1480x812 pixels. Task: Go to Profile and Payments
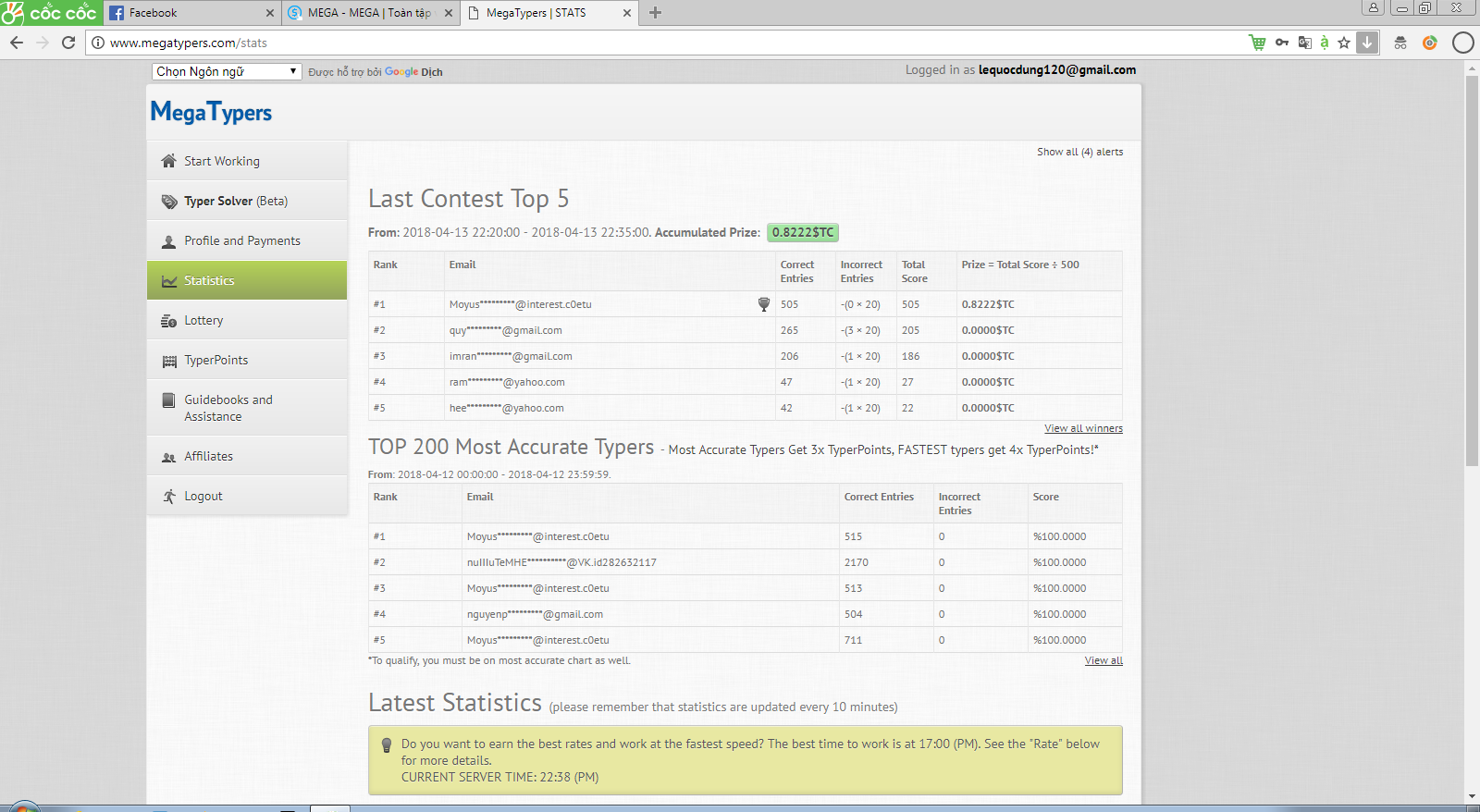(247, 240)
